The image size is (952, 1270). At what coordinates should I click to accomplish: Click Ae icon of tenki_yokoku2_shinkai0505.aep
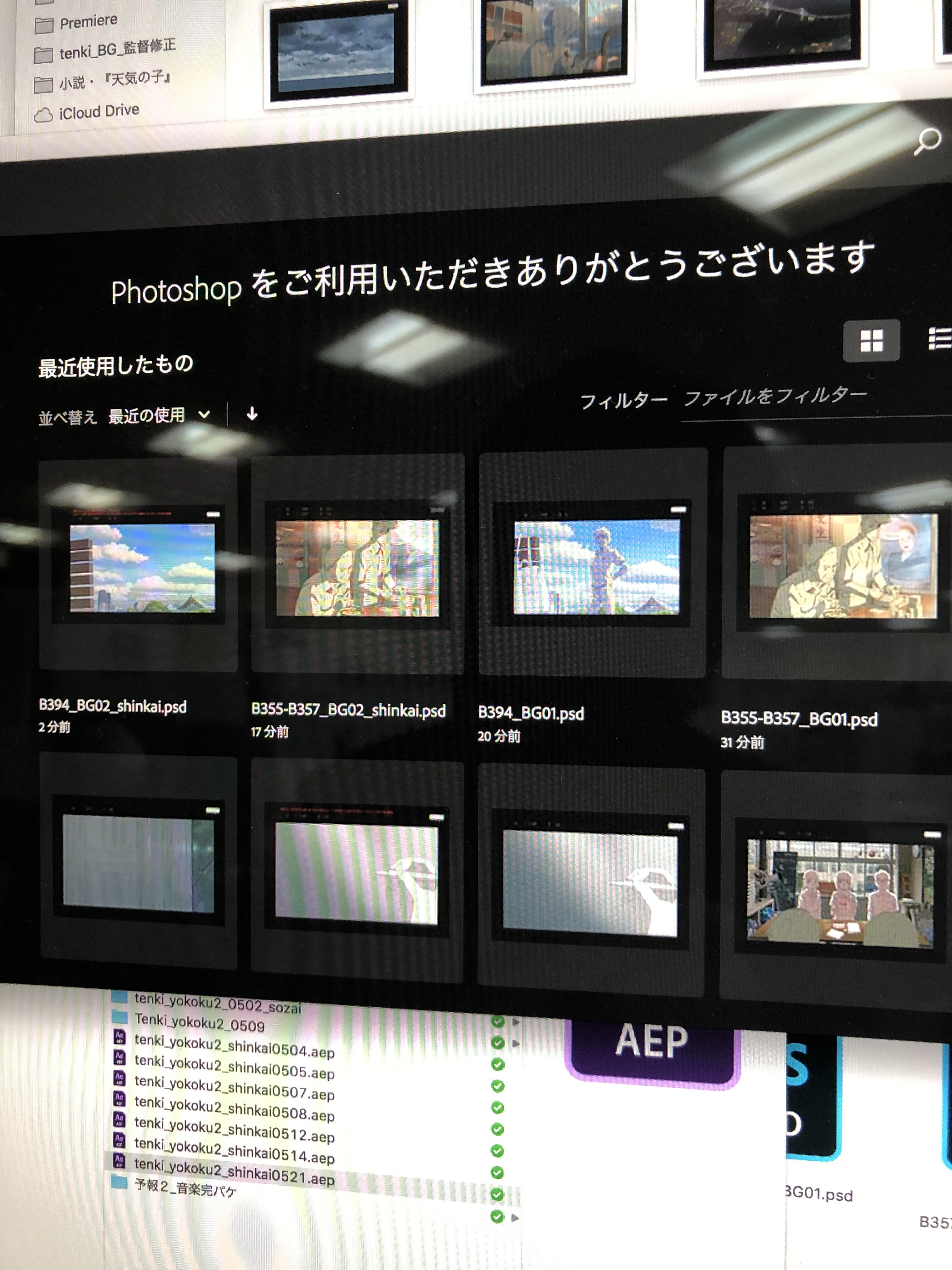tap(119, 1058)
